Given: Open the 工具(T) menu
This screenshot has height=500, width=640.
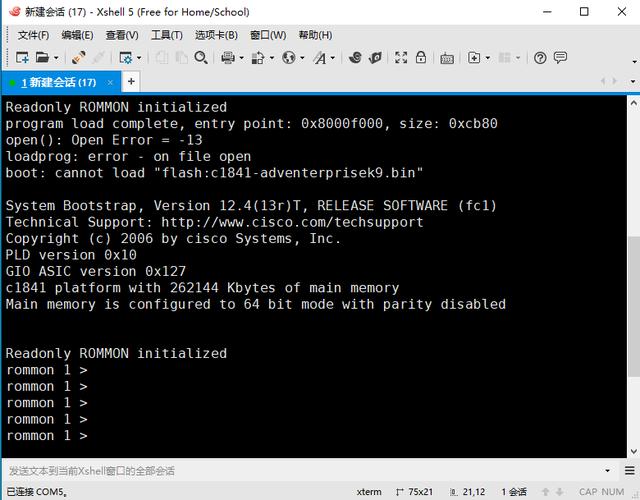Looking at the screenshot, I should pos(167,35).
